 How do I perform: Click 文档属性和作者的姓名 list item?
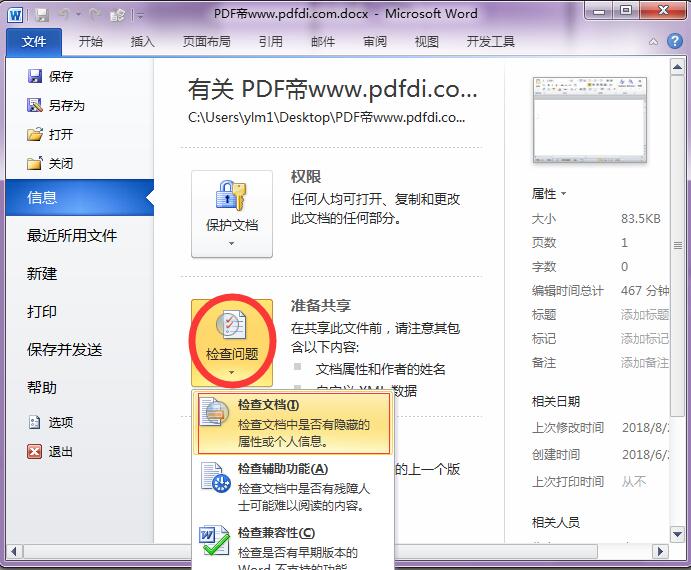pyautogui.click(x=380, y=369)
